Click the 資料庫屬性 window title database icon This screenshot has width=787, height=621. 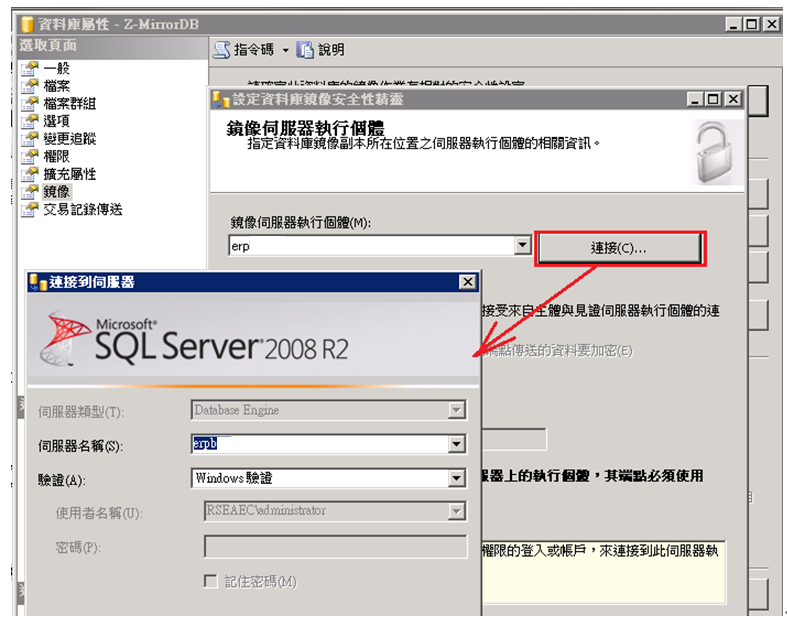click(x=28, y=24)
